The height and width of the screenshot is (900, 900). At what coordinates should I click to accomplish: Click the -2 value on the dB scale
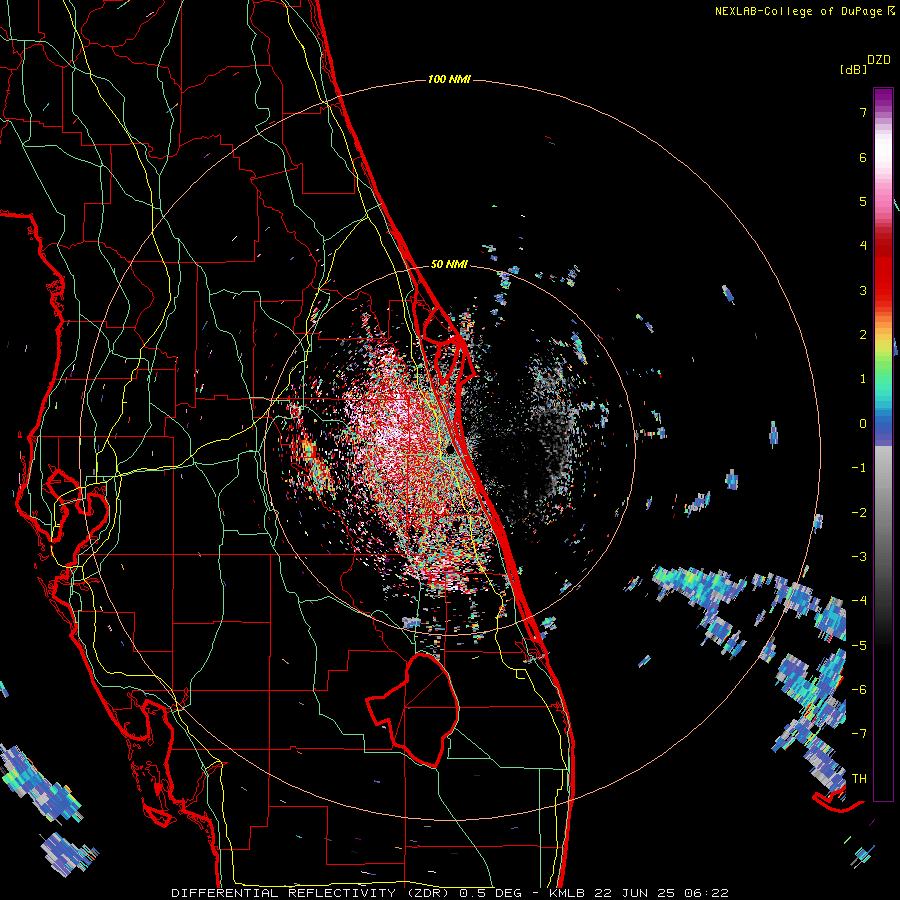pos(859,512)
